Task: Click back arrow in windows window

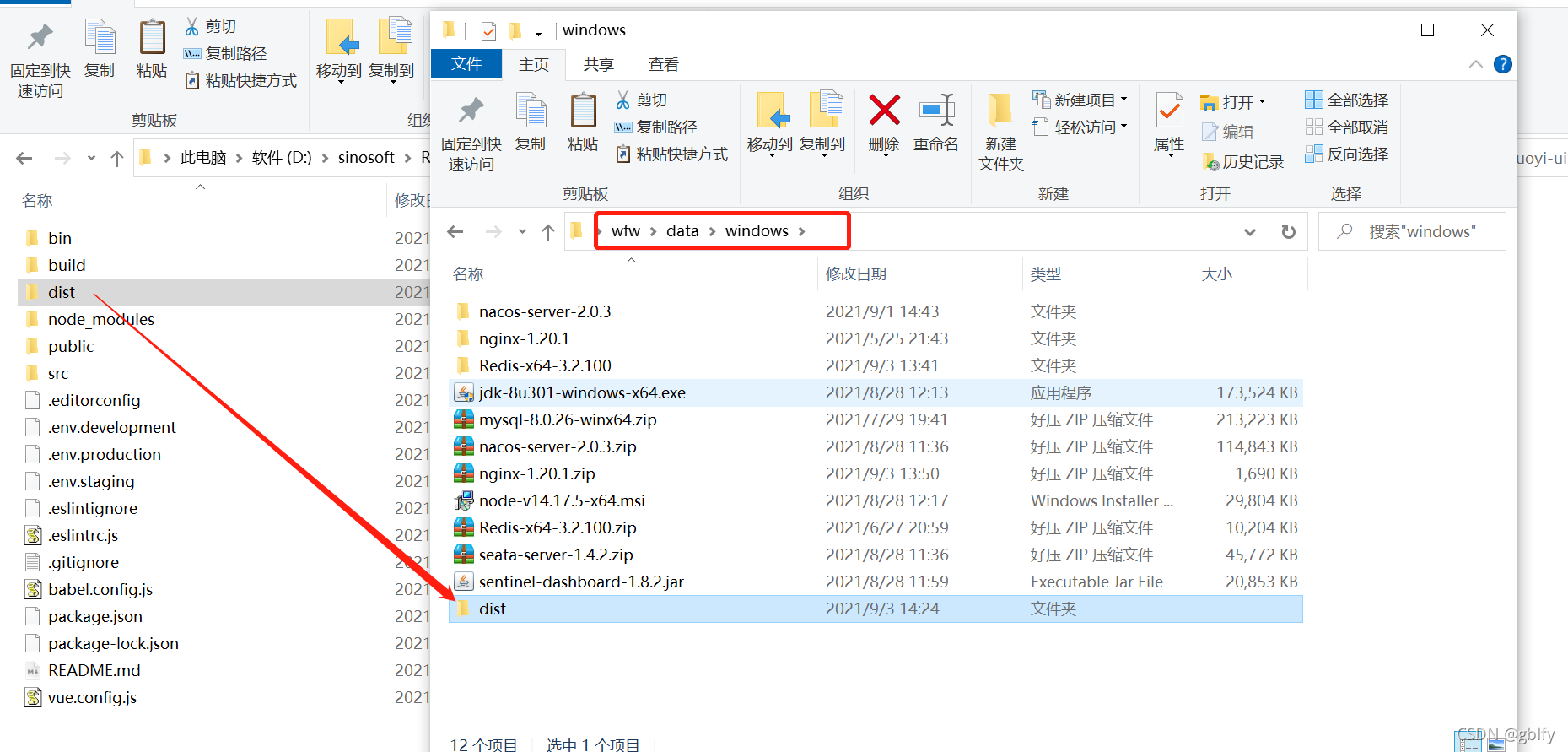Action: tap(455, 231)
